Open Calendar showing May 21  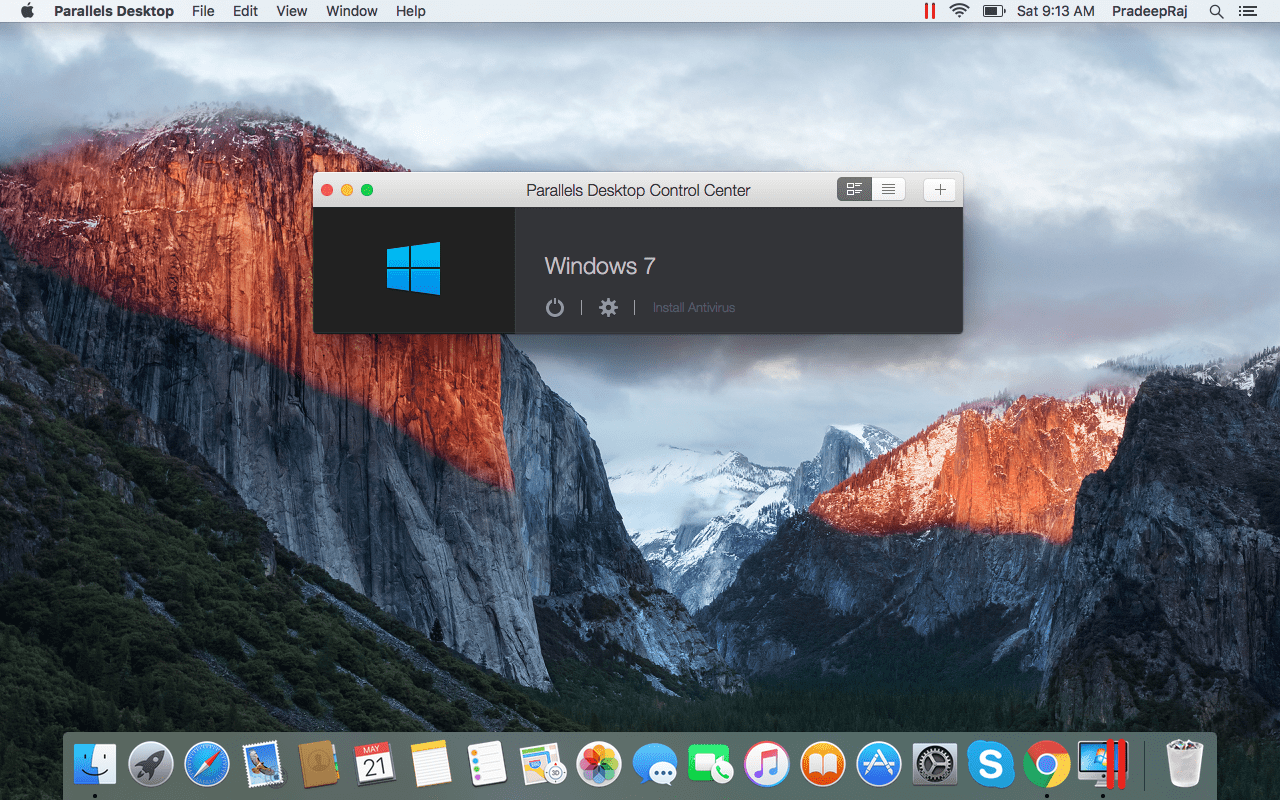pyautogui.click(x=375, y=765)
